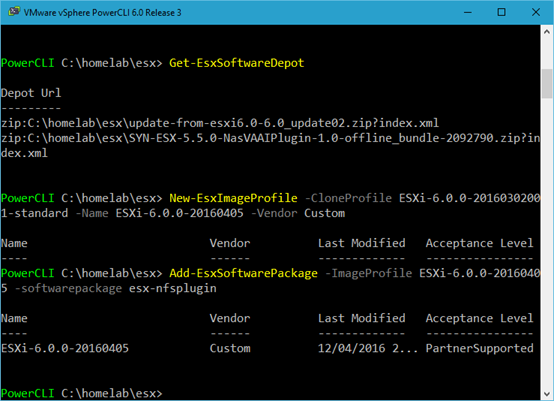
Task: Click the update-from-esxi6.0 depot URL line
Action: (x=220, y=123)
